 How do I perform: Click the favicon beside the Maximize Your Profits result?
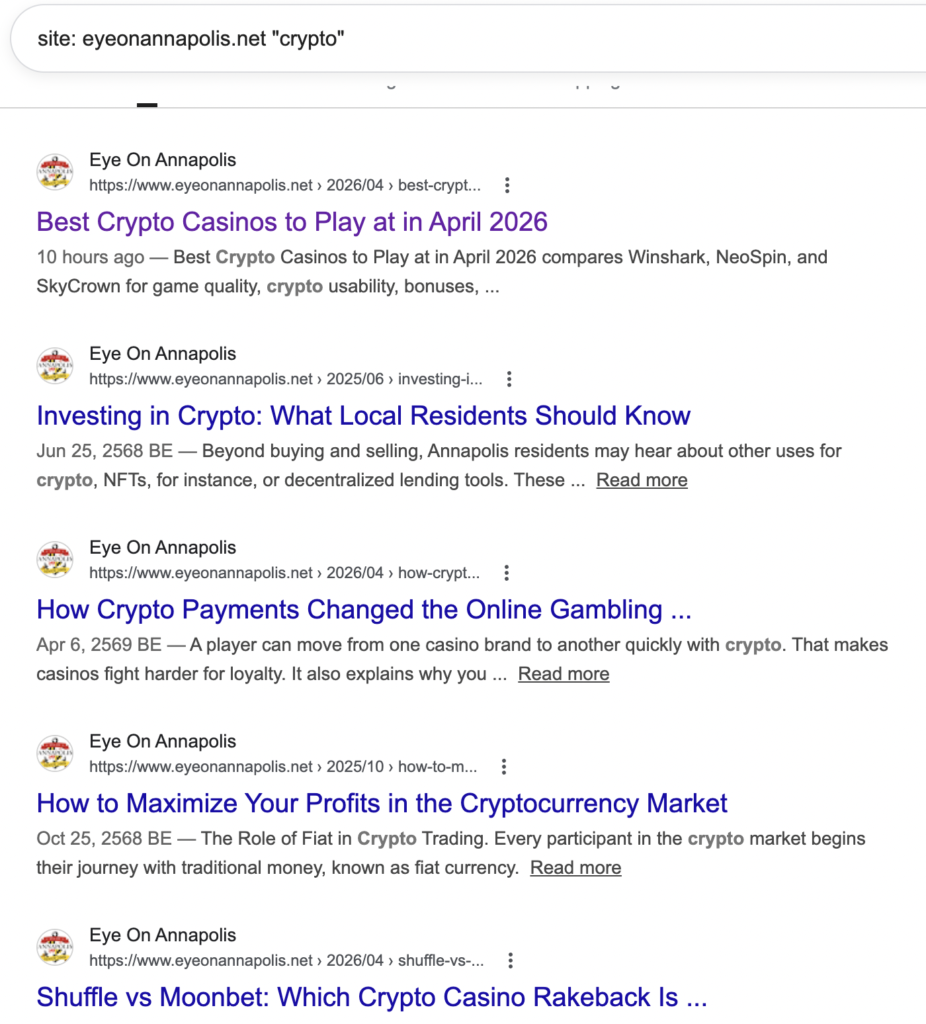pyautogui.click(x=55, y=754)
